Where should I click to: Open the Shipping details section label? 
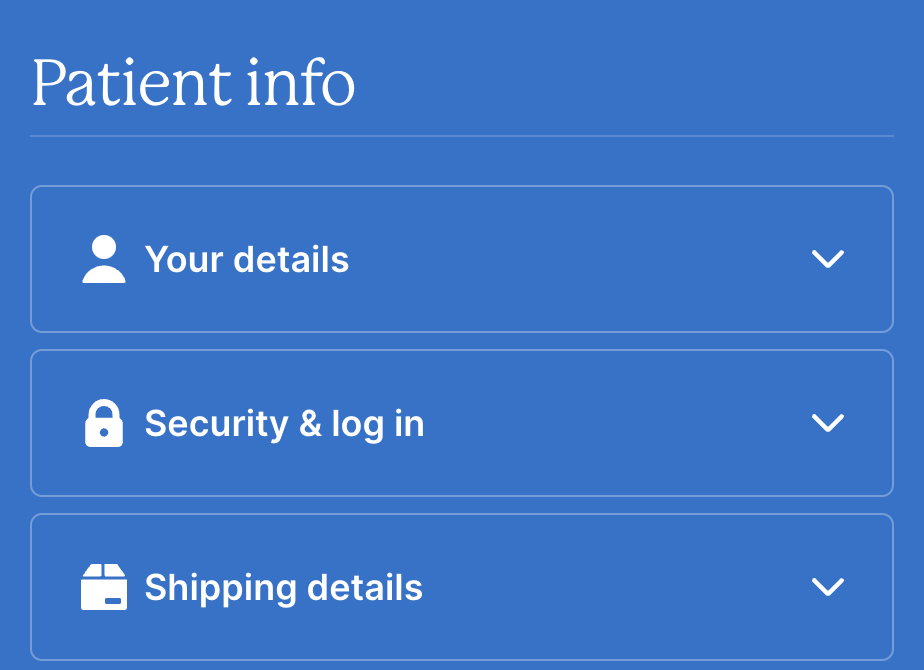click(x=283, y=587)
